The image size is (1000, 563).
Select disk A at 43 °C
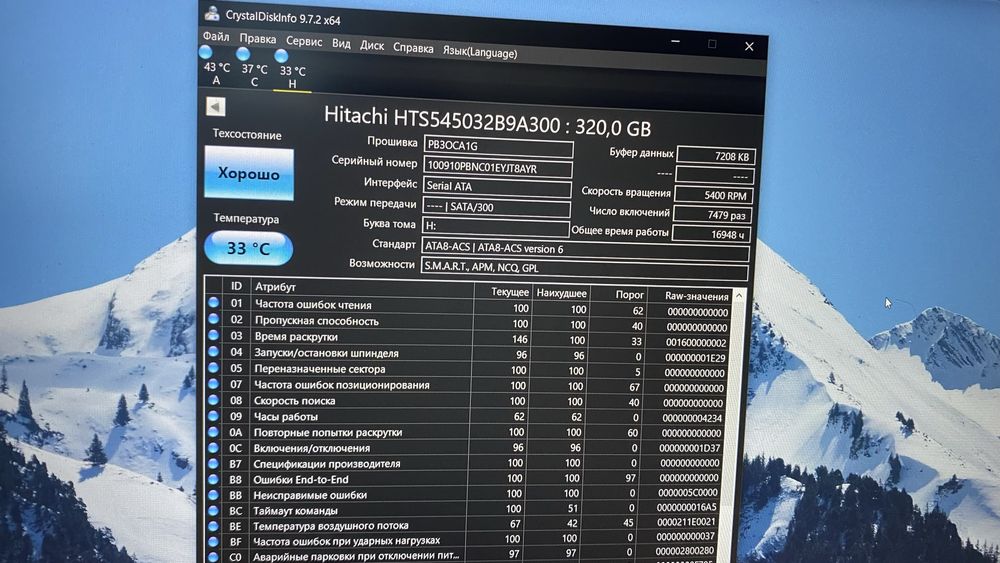216,66
